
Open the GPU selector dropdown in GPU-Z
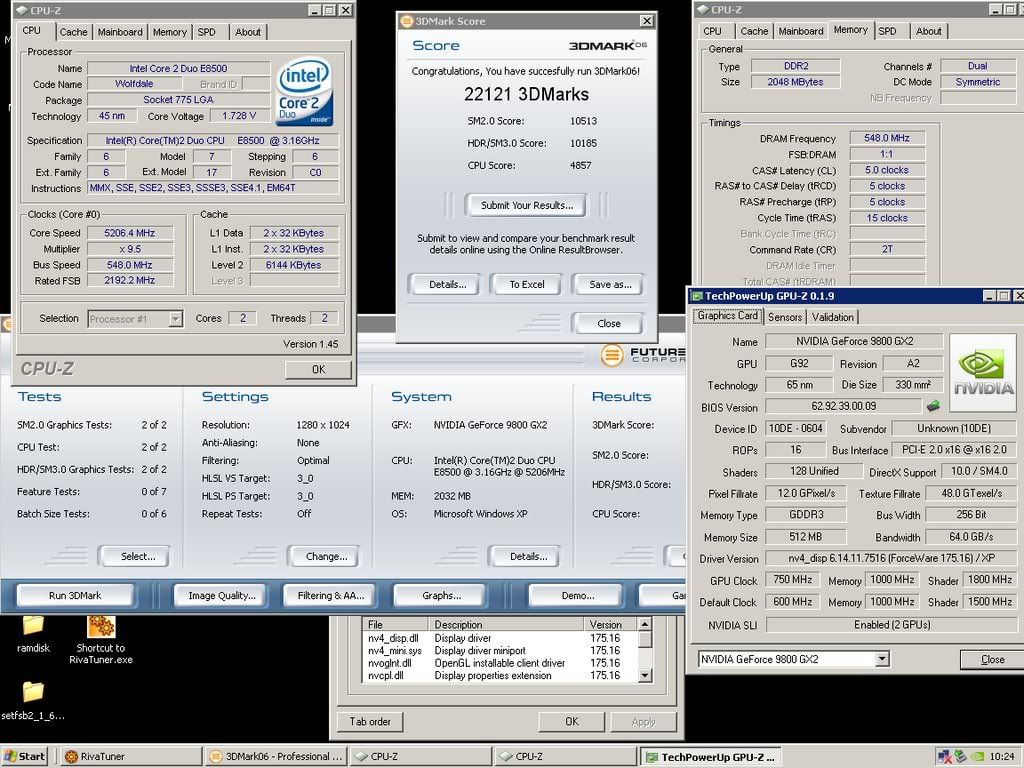click(x=882, y=659)
